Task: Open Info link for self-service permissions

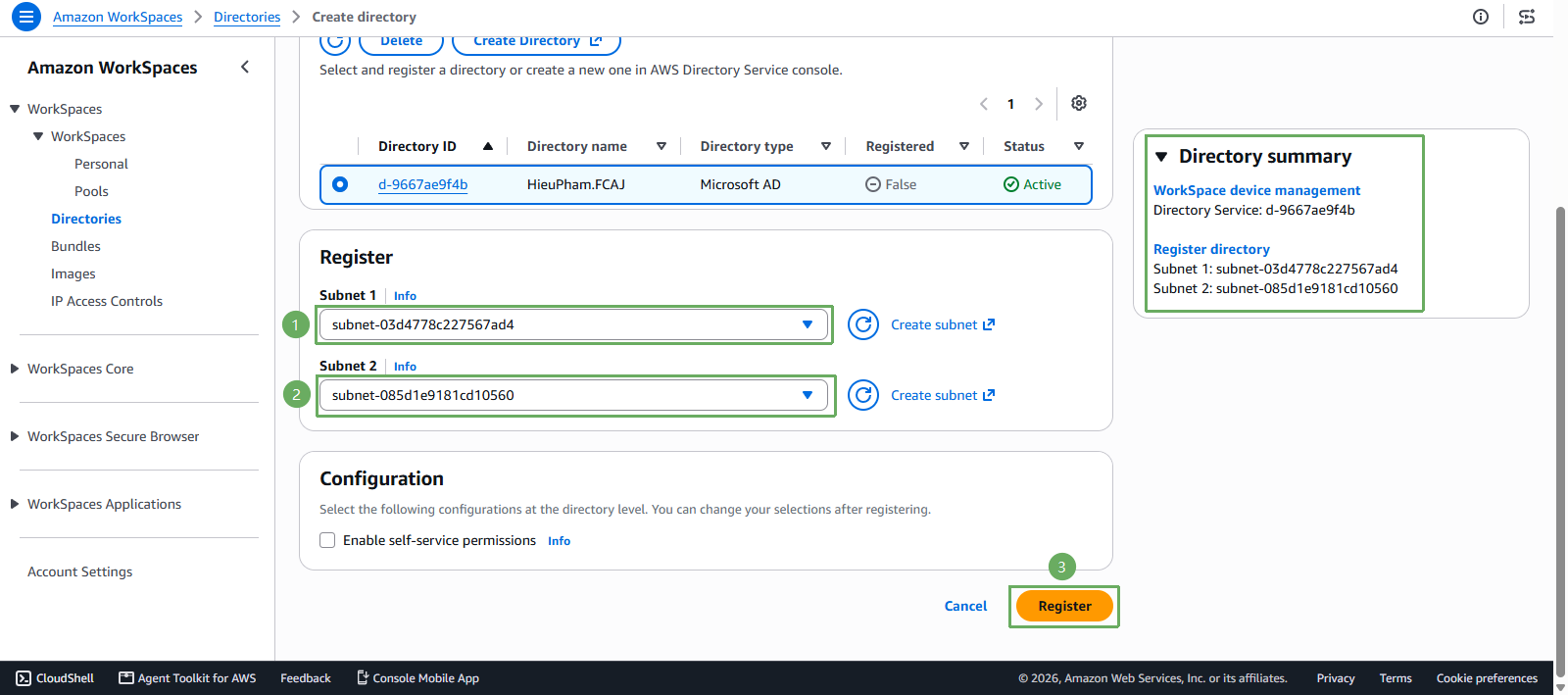Action: click(559, 541)
